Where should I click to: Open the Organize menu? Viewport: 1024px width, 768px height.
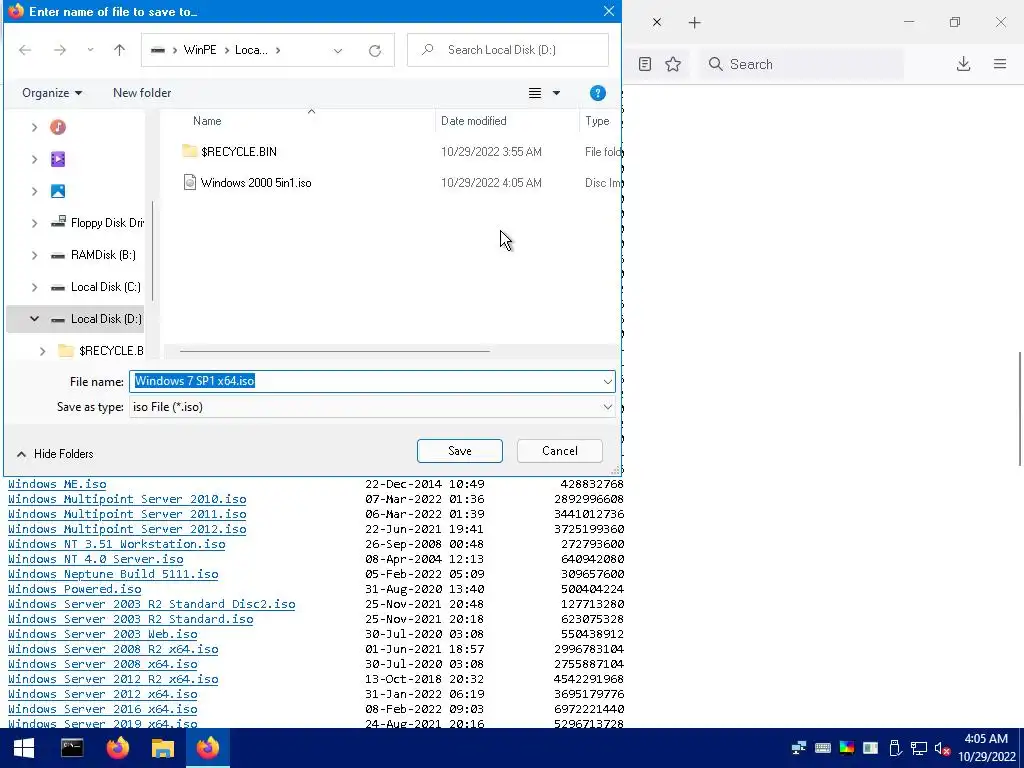coord(52,93)
